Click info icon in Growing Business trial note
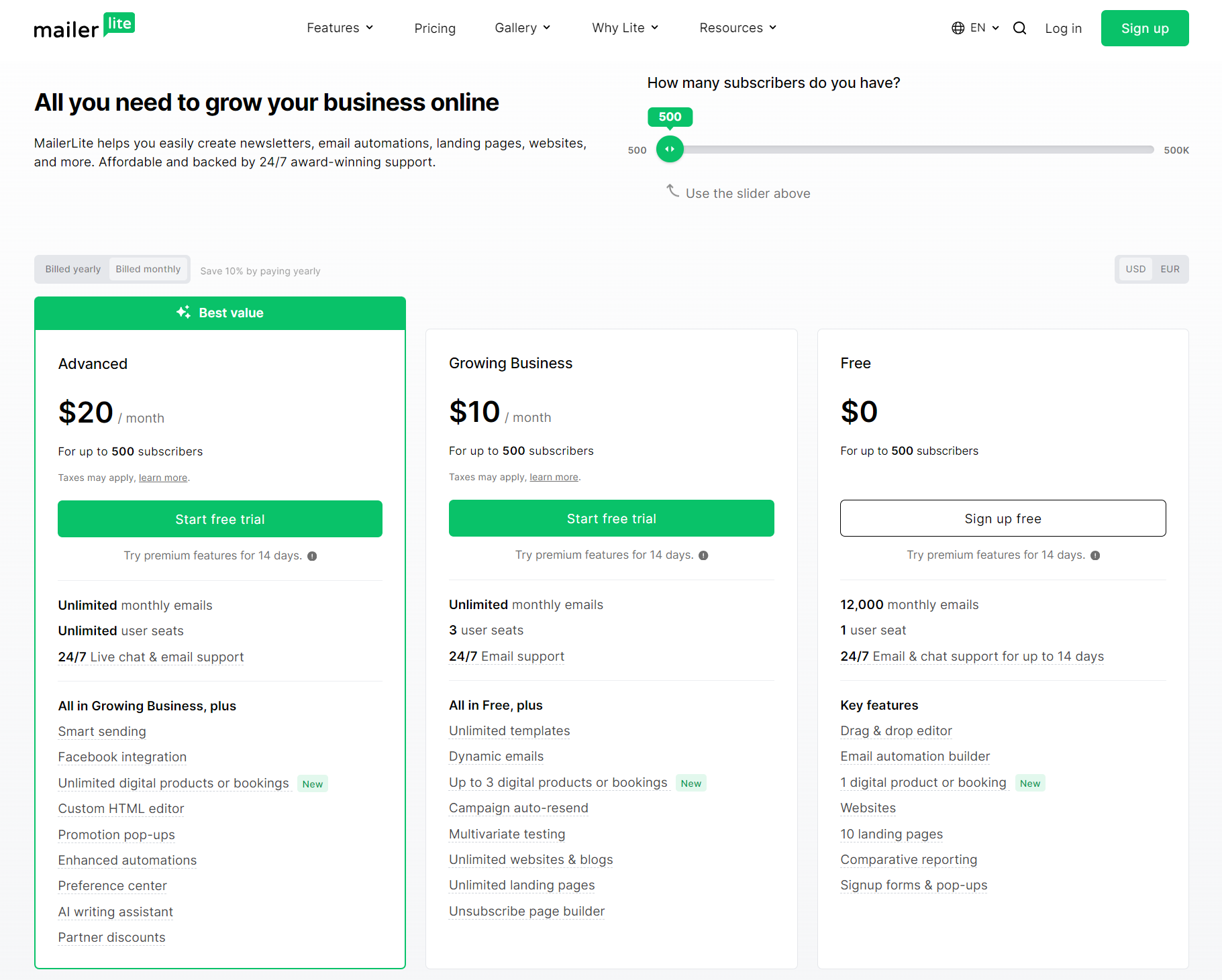The height and width of the screenshot is (980, 1222). (x=703, y=555)
